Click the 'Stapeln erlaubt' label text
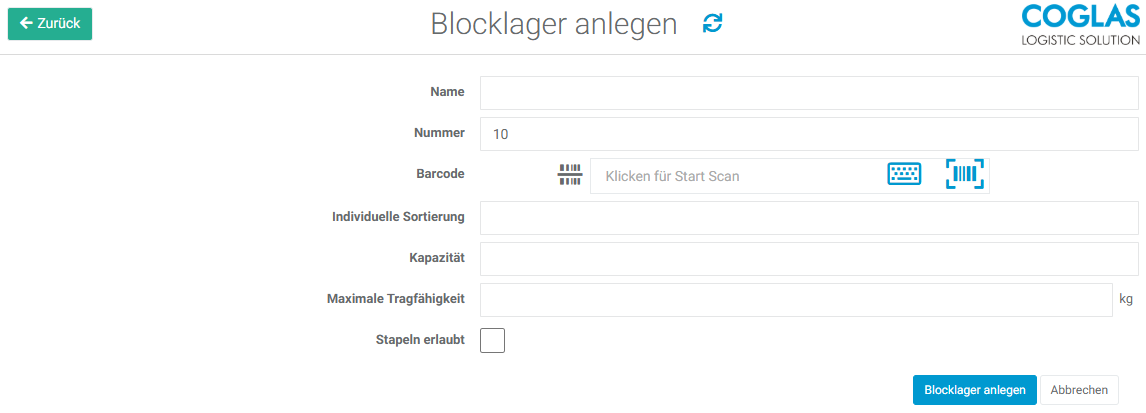This screenshot has height=413, width=1146. [x=413, y=340]
